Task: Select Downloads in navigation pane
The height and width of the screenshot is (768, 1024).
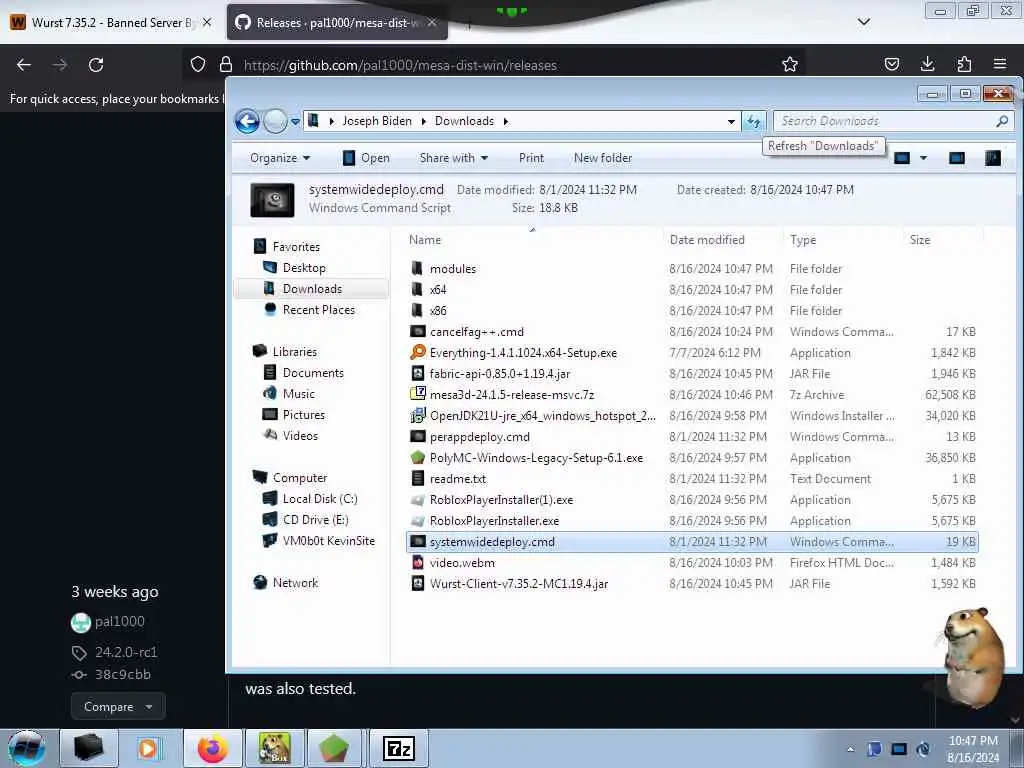Action: 312,289
